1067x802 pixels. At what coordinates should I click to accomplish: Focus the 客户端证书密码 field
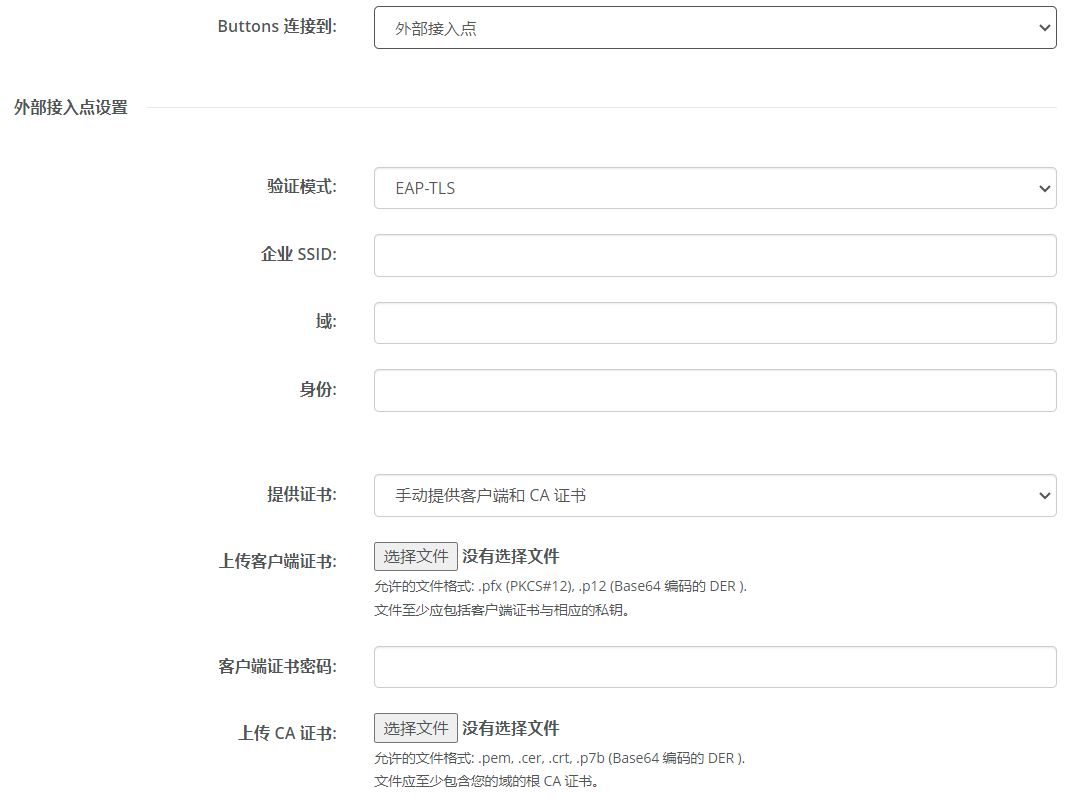tap(715, 667)
